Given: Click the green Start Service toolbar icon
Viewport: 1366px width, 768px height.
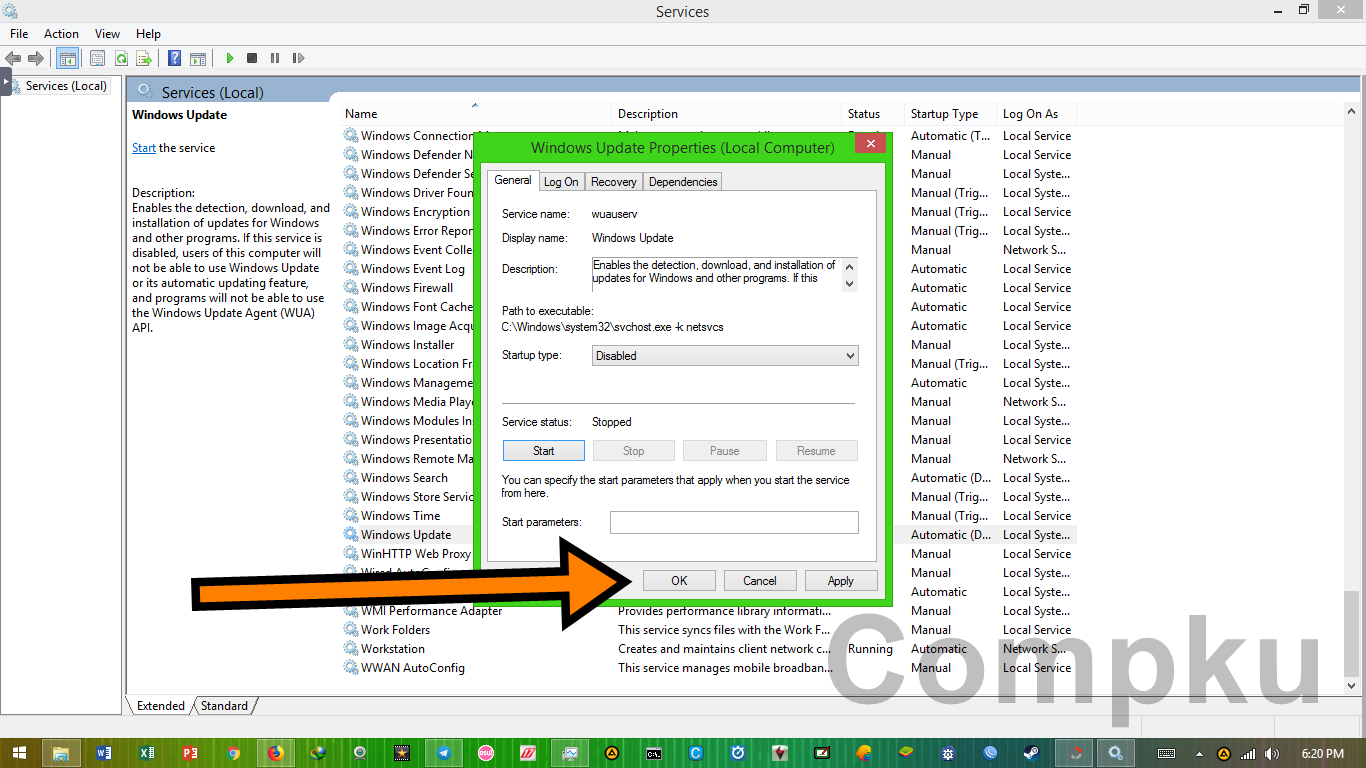Looking at the screenshot, I should pos(229,59).
